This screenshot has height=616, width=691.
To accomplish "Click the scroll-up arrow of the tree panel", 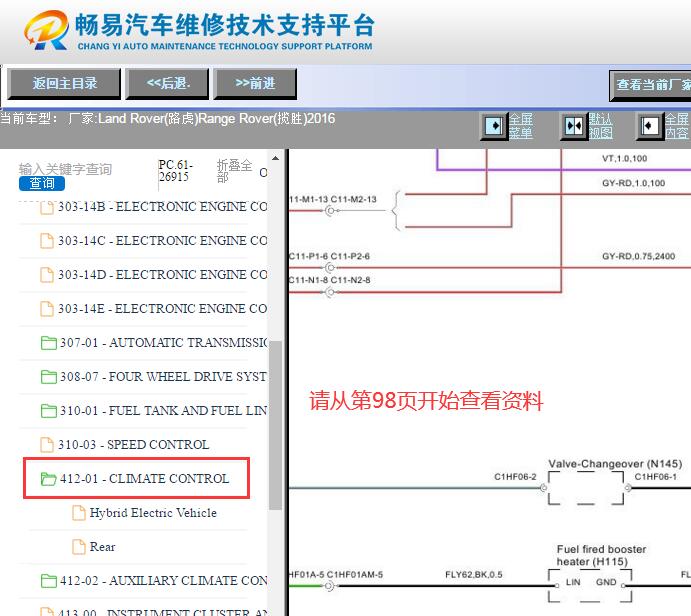I will coord(275,158).
